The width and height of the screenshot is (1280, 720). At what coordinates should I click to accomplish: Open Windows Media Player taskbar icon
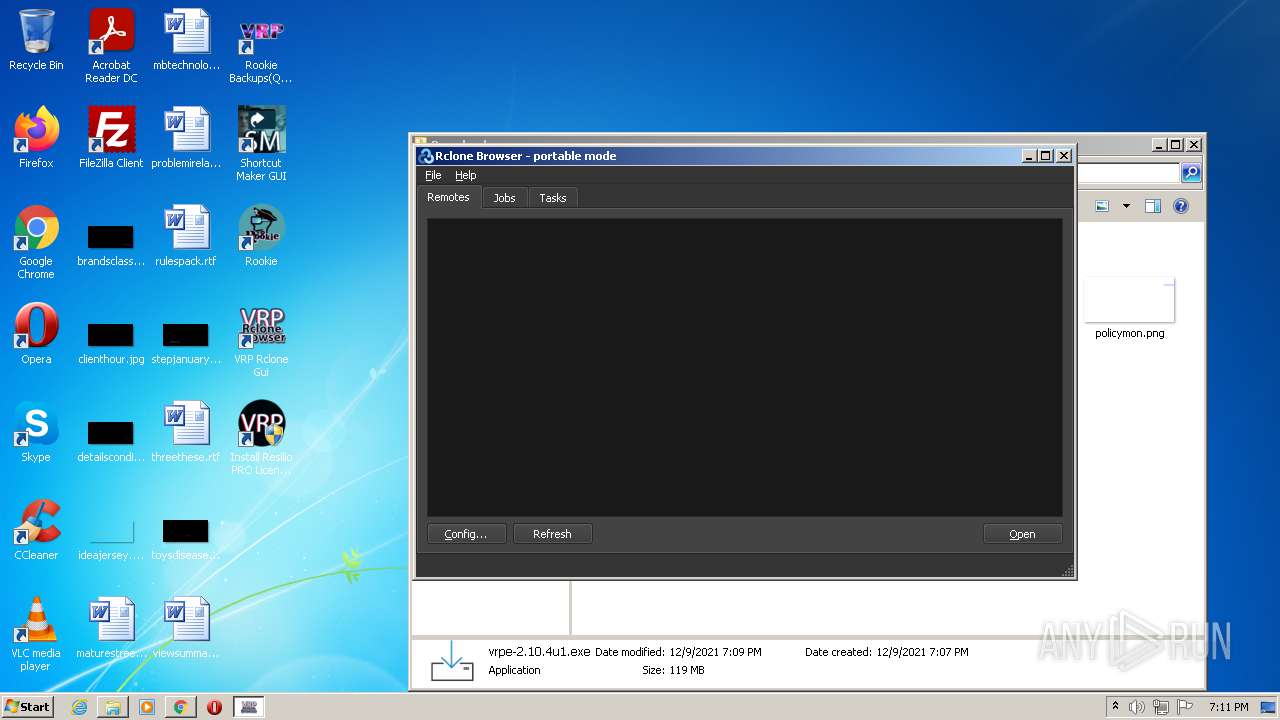(x=147, y=707)
